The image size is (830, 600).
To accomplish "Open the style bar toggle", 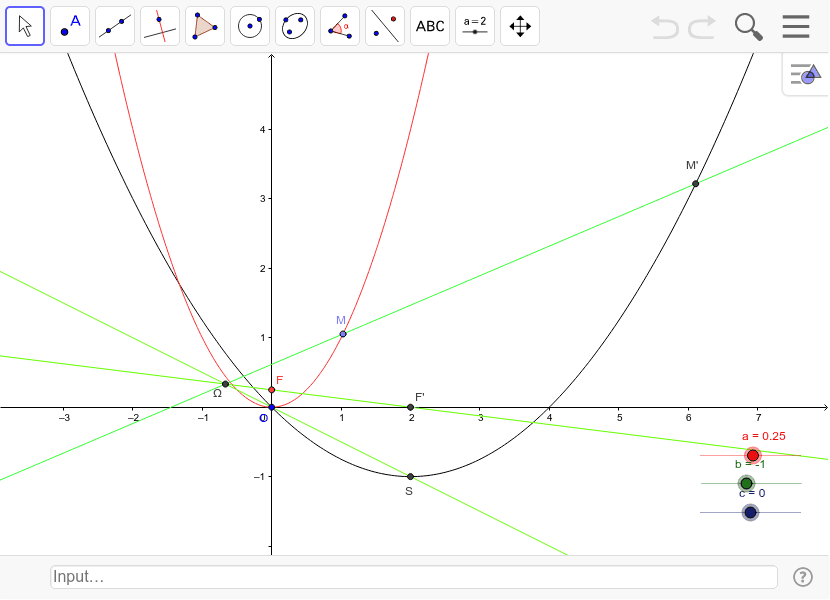I will [805, 74].
